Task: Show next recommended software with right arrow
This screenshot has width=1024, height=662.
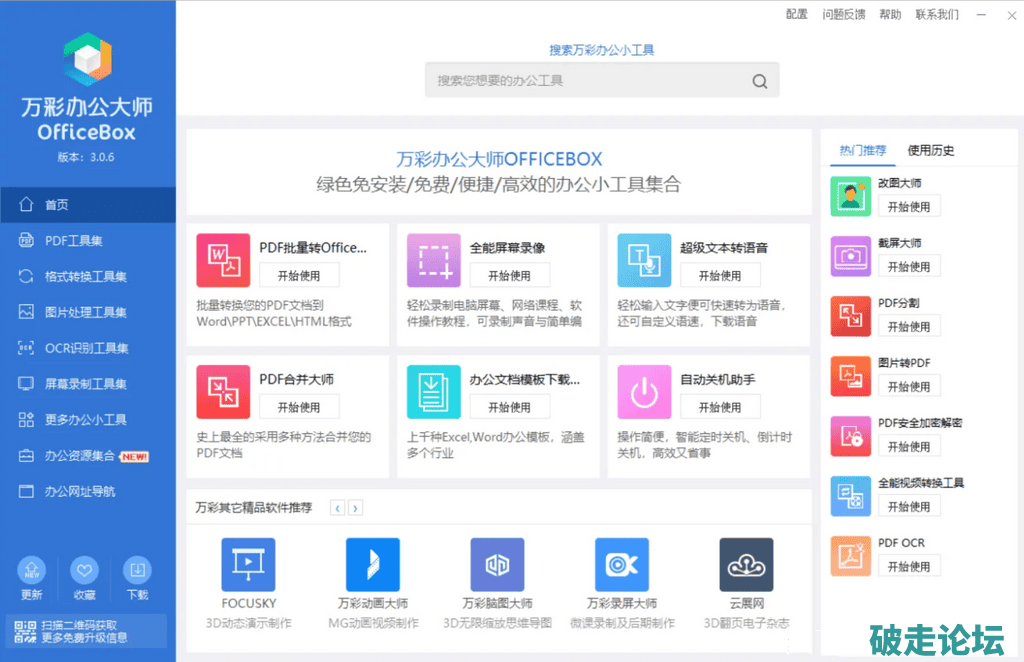Action: tap(355, 508)
